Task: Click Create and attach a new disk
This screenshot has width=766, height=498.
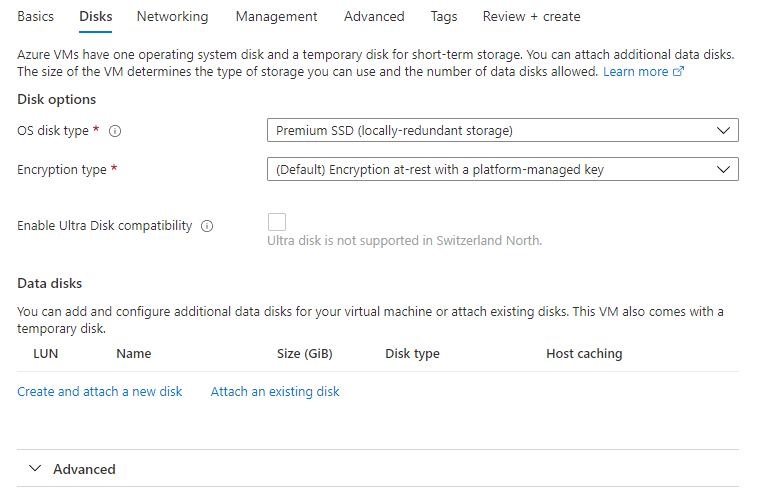Action: (100, 391)
